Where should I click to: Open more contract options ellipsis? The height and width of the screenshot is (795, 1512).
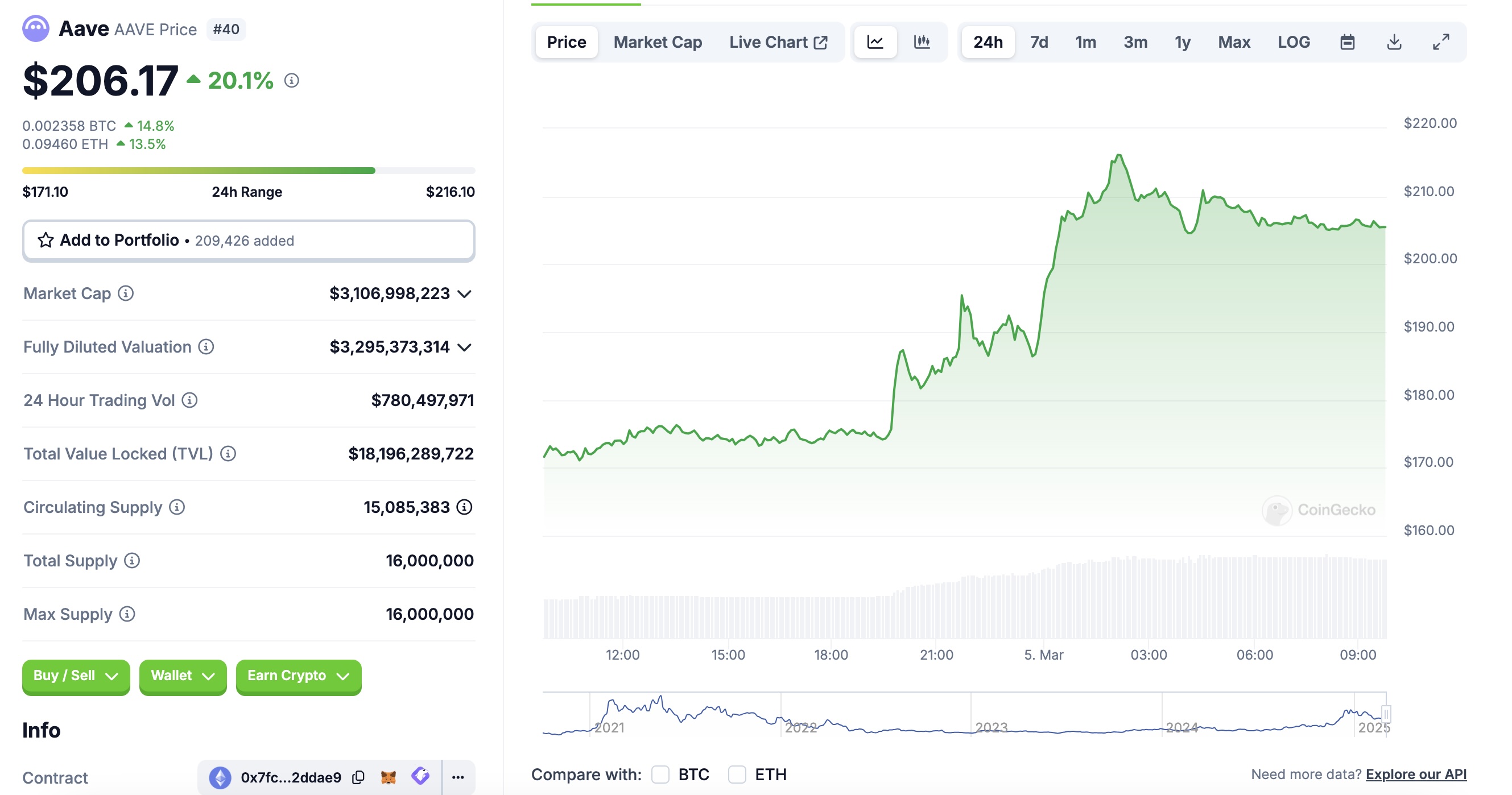pyautogui.click(x=458, y=777)
